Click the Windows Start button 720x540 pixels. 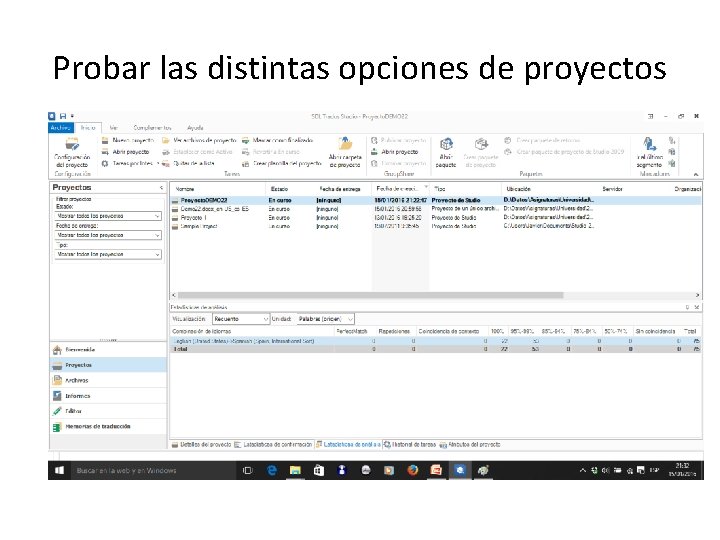pyautogui.click(x=59, y=471)
